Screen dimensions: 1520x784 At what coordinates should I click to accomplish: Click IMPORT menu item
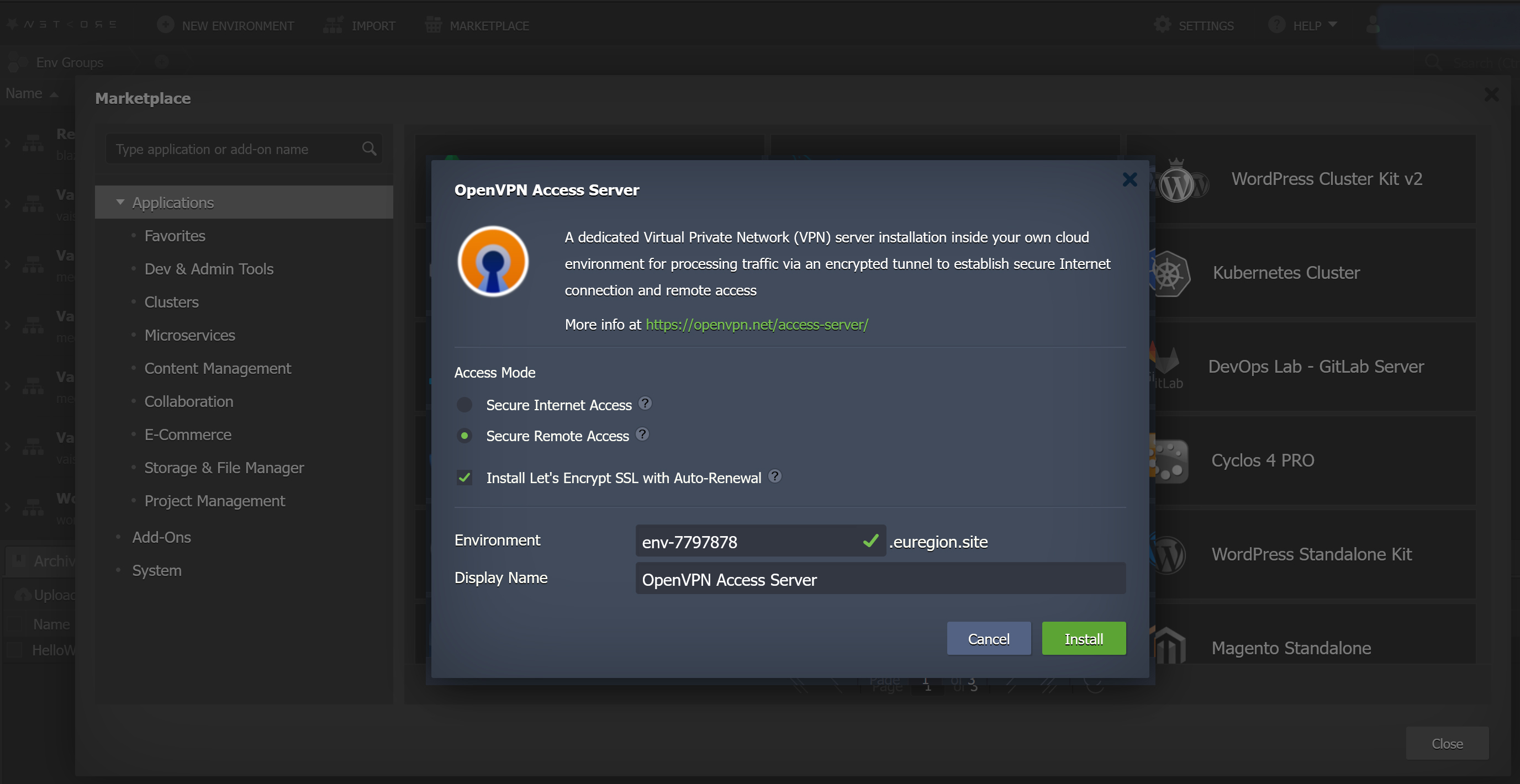[373, 26]
